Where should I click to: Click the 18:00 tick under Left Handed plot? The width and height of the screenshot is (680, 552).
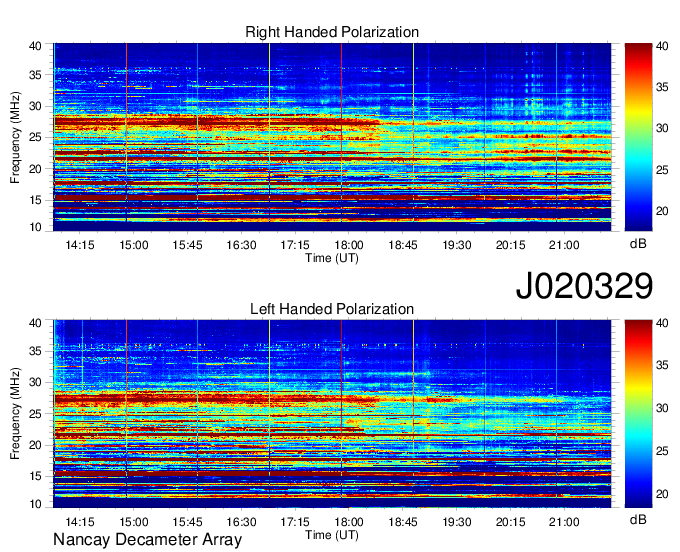point(349,522)
